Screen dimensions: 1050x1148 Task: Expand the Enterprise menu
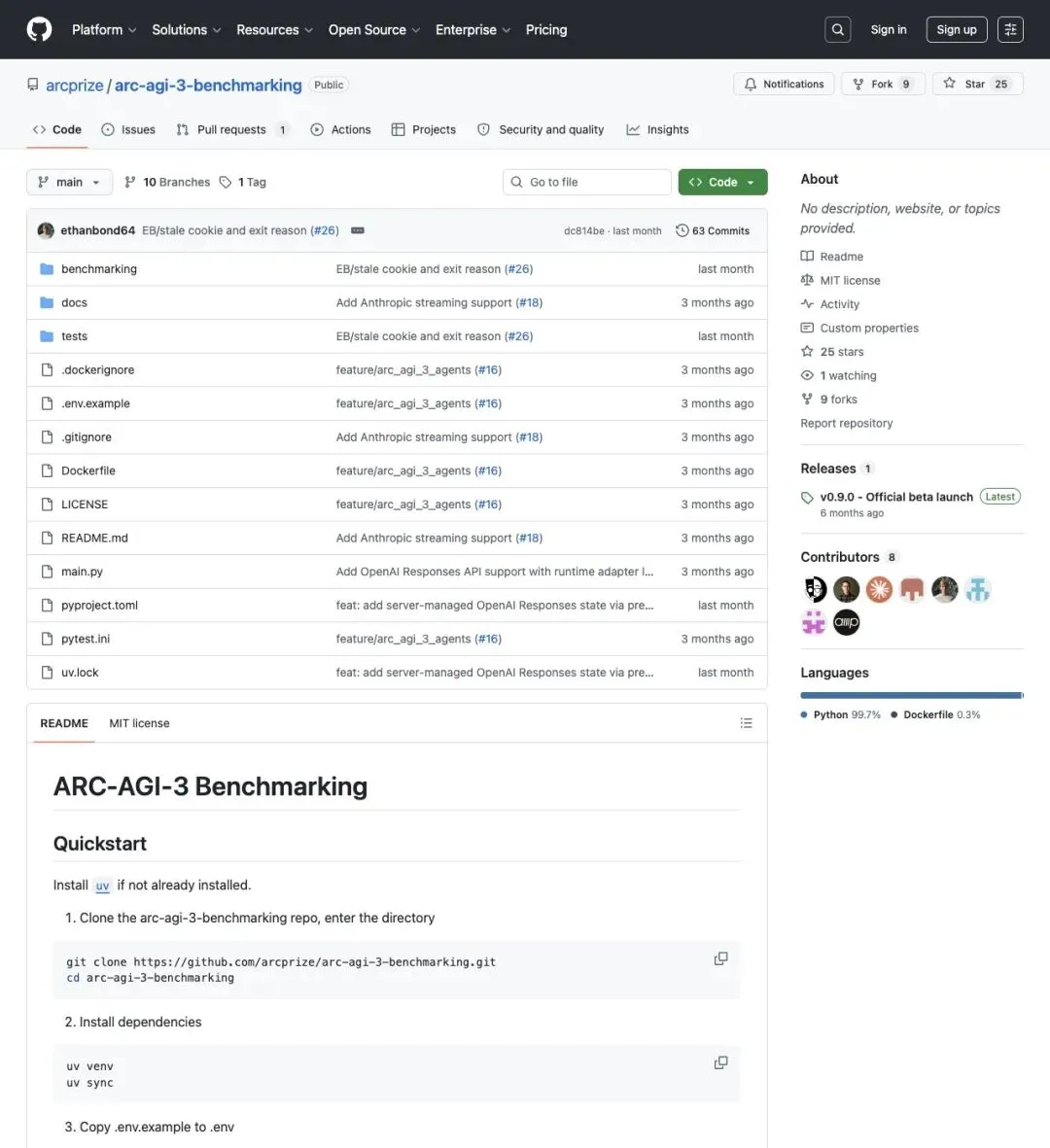tap(473, 29)
